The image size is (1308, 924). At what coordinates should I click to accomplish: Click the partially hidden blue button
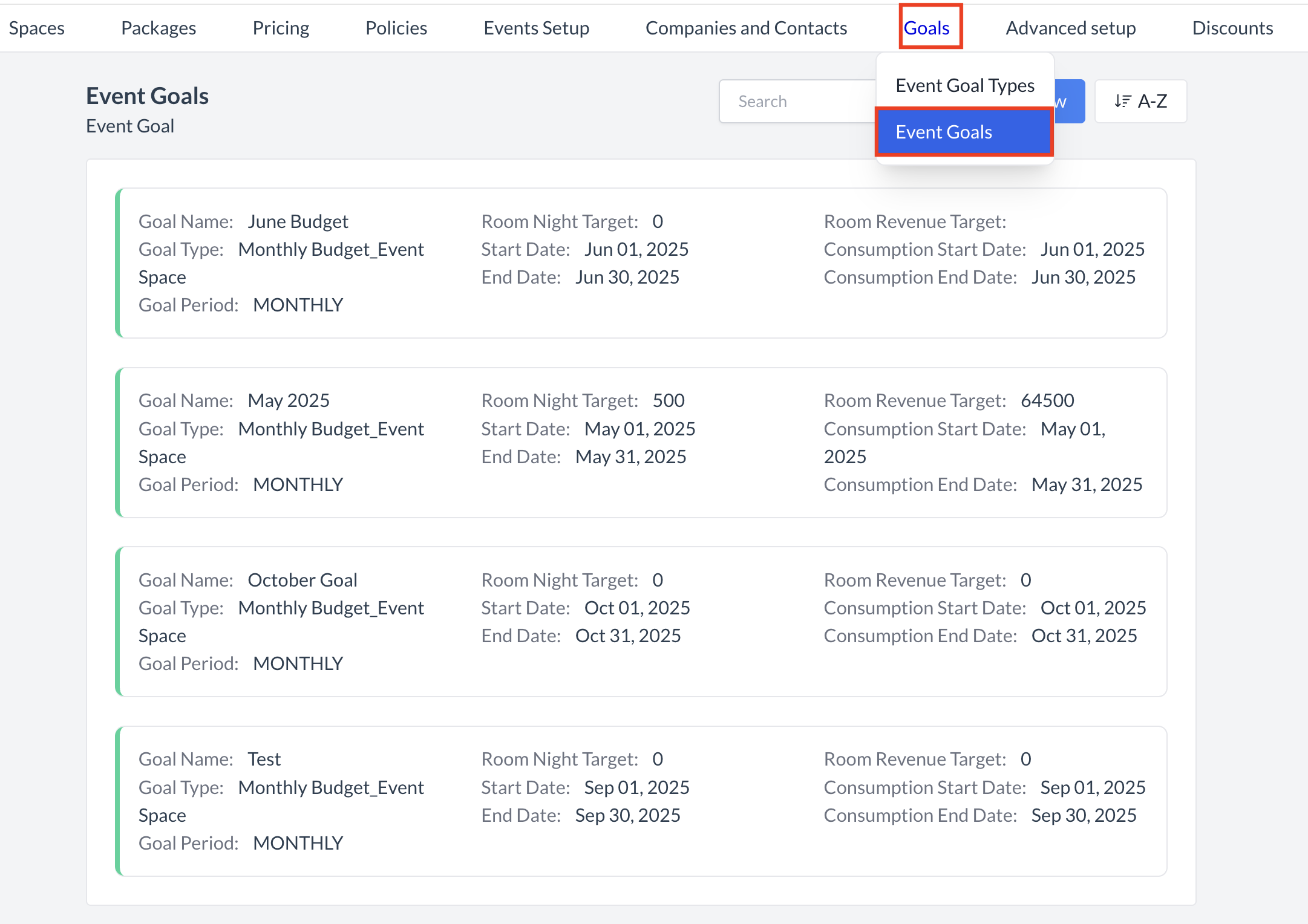tap(1070, 101)
